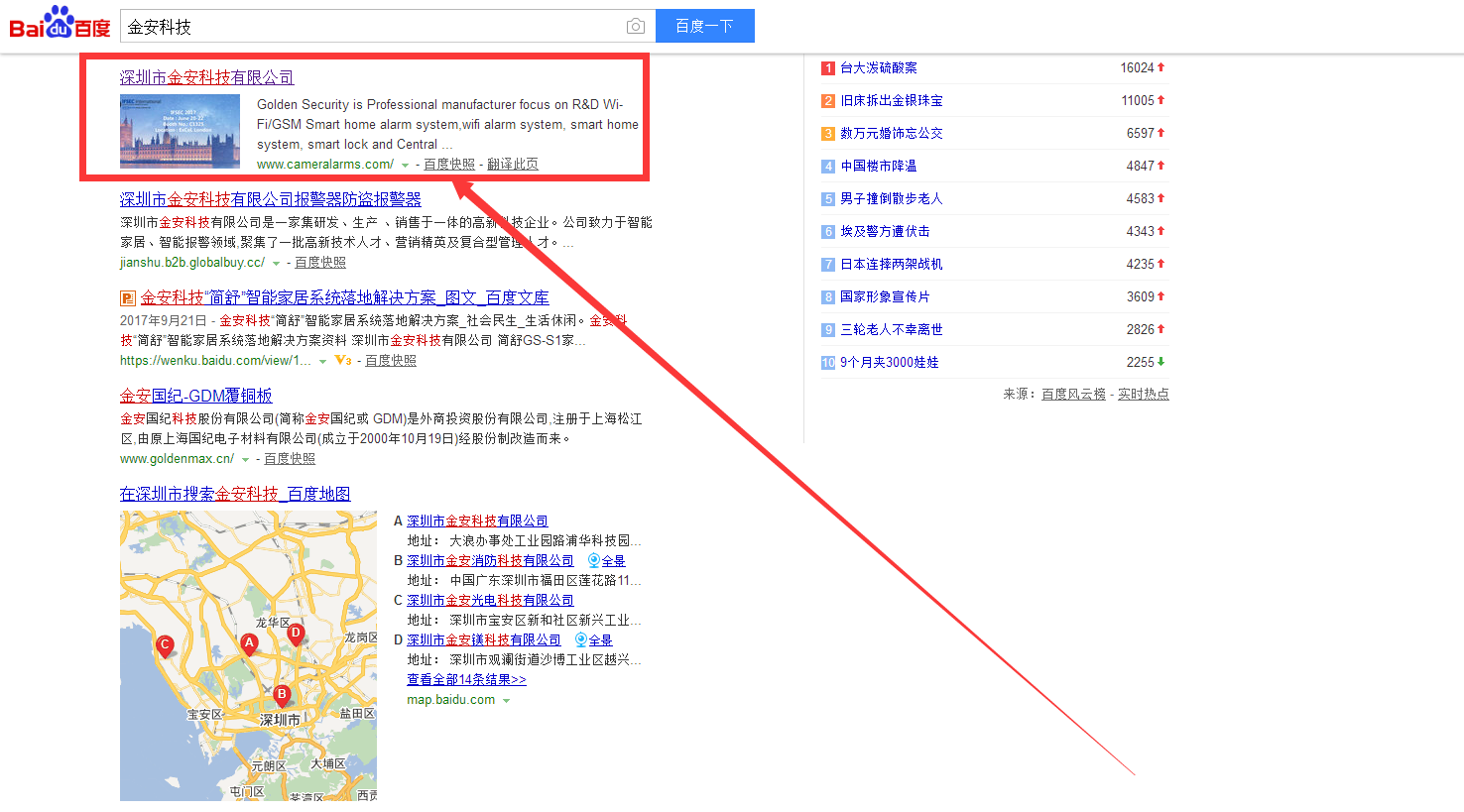Open 在深圳市搜索金安科技_百度地图 result
This screenshot has height=812, width=1464.
pyautogui.click(x=235, y=494)
